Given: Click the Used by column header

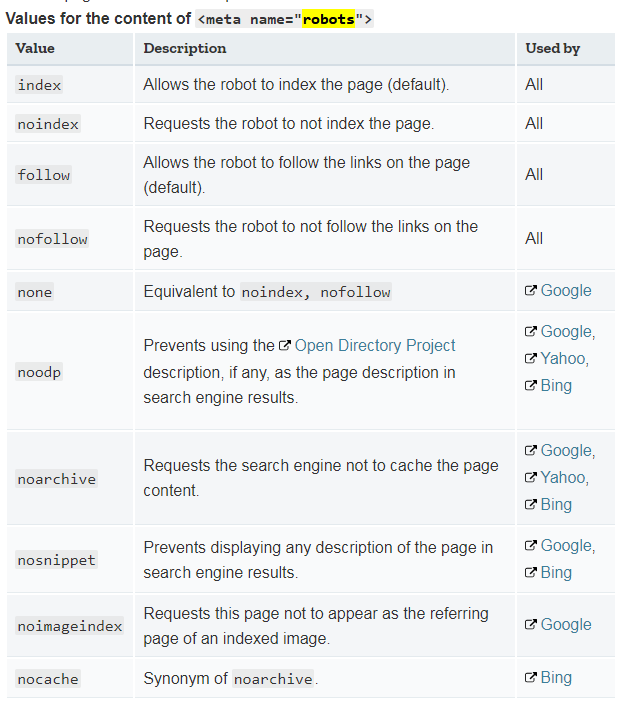Looking at the screenshot, I should [x=552, y=48].
